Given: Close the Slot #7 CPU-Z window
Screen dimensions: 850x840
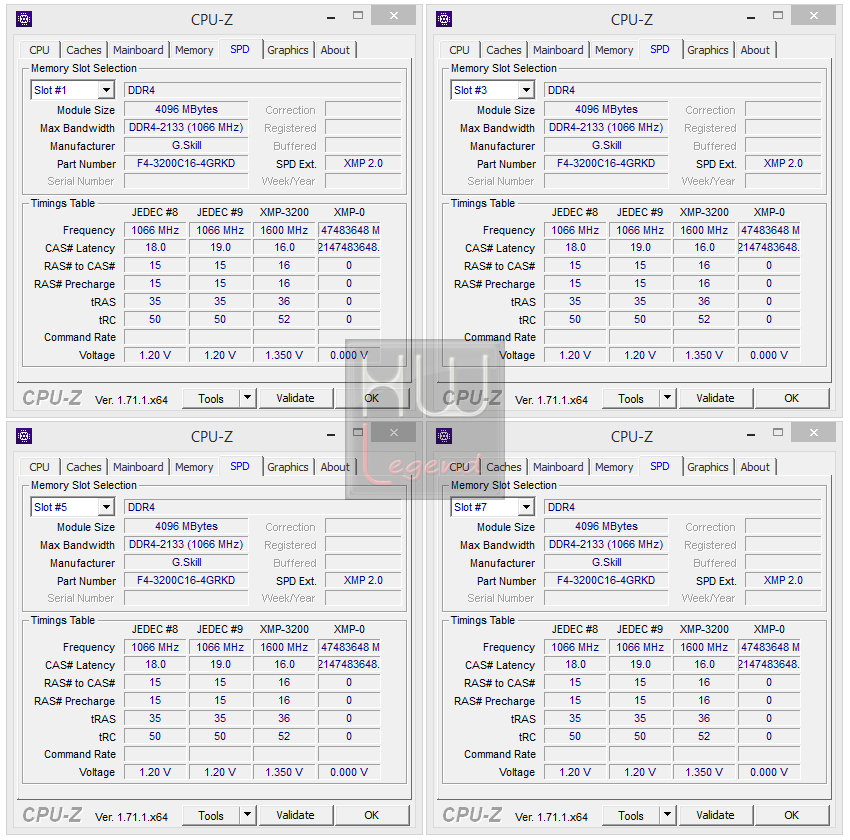Looking at the screenshot, I should pos(814,432).
